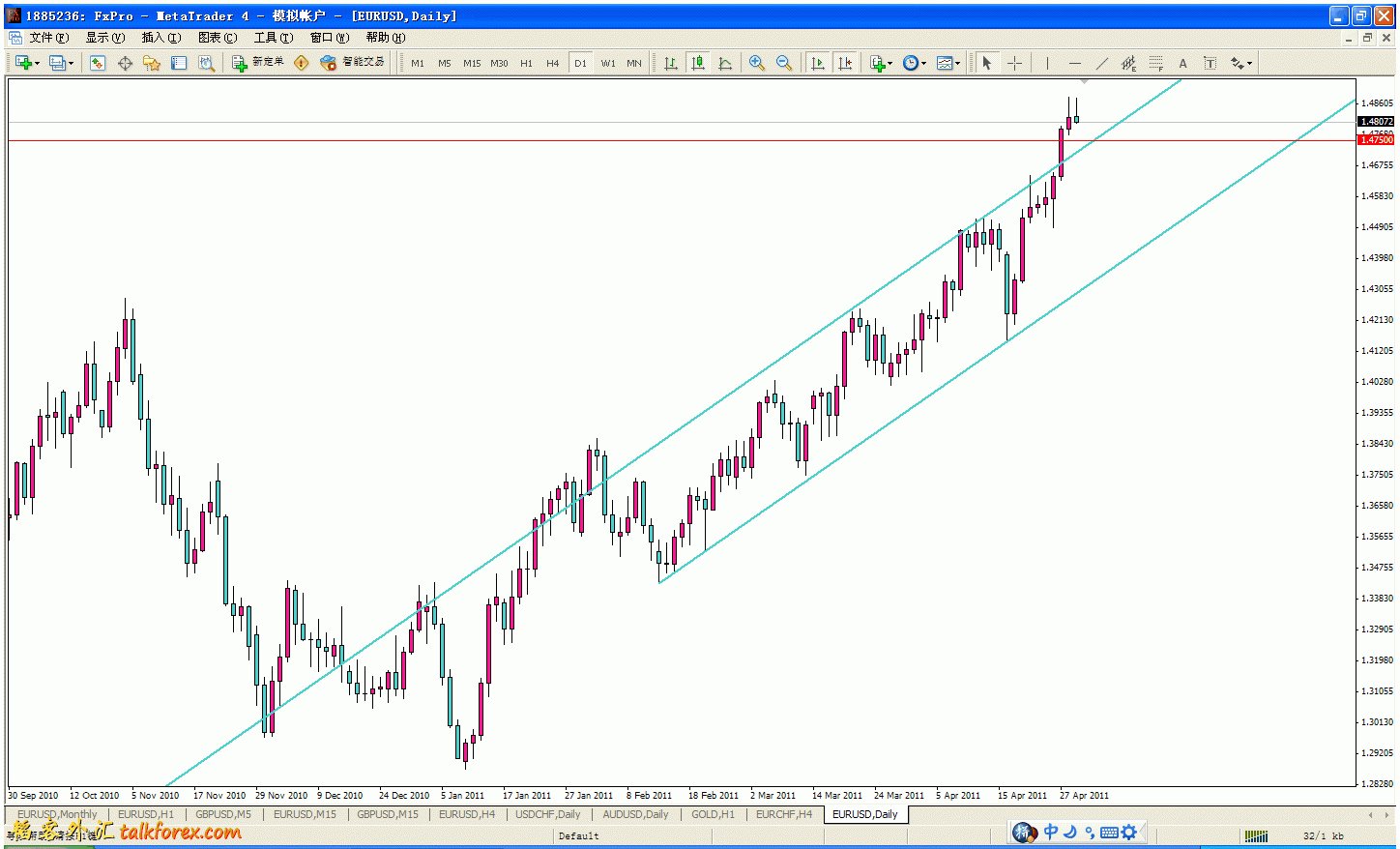Select candlestick chart display mode
The width and height of the screenshot is (1400, 849).
click(697, 63)
